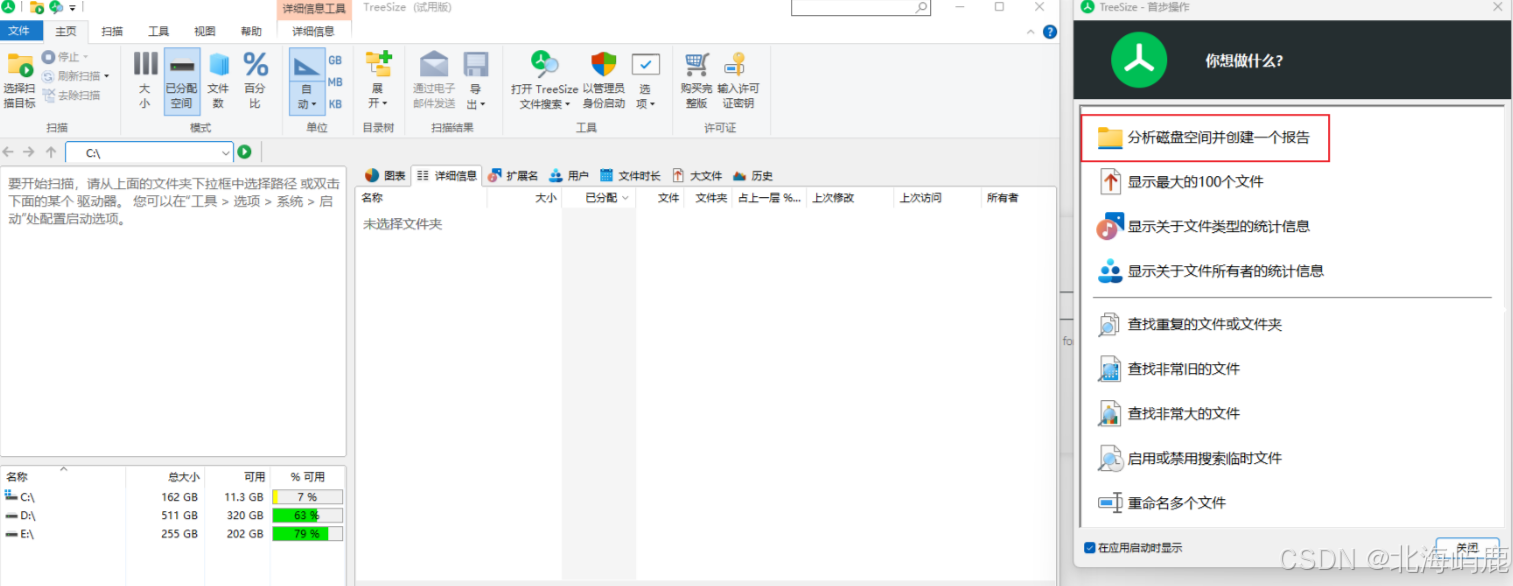Choose Analyze disk space and create report (分析磁盘空间并创建一个报告)
This screenshot has height=586, width=1513.
coord(1204,138)
